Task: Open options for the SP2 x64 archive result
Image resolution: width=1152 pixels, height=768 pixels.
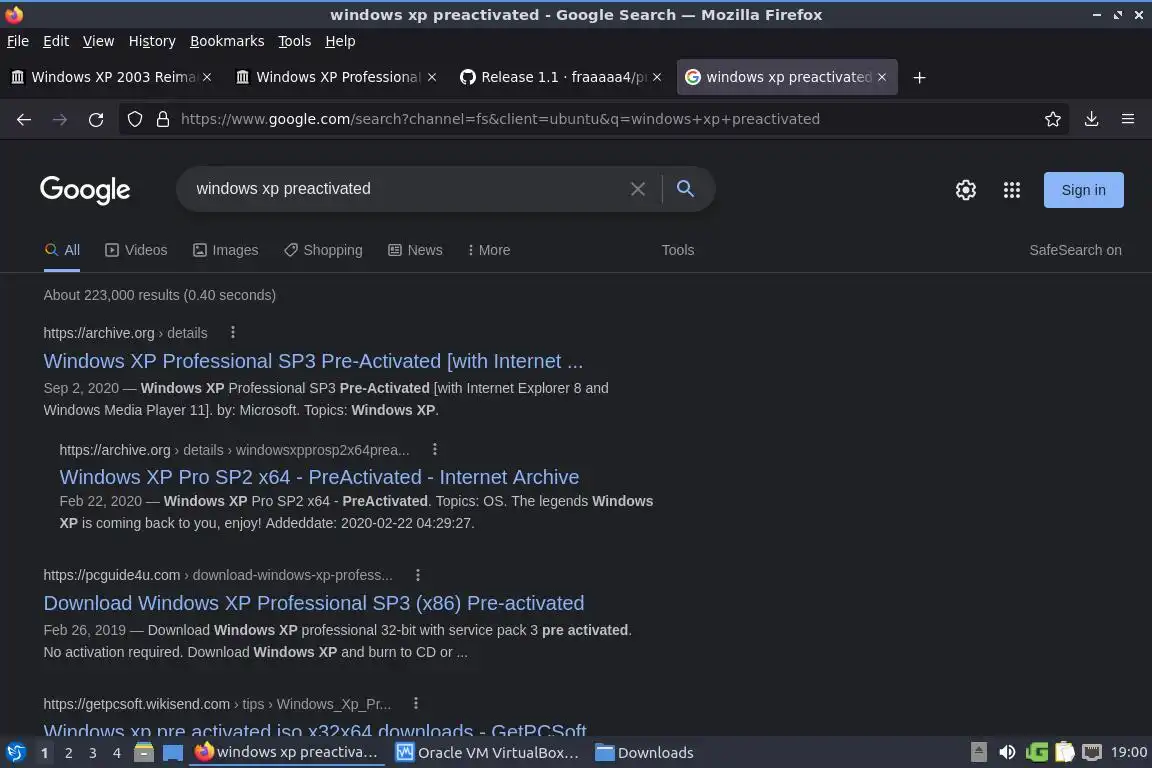Action: point(435,449)
